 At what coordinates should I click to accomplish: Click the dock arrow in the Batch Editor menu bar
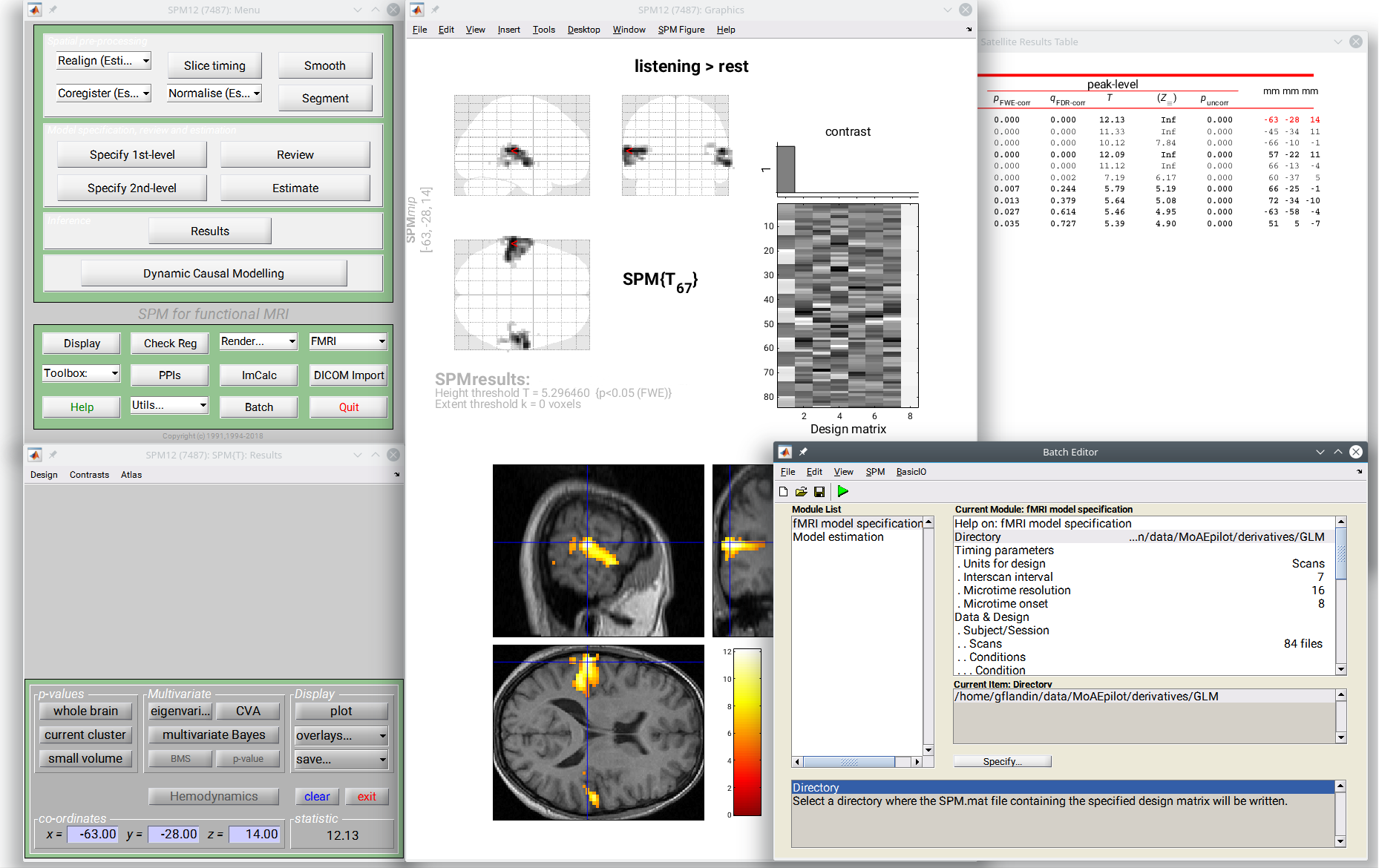tap(1359, 472)
